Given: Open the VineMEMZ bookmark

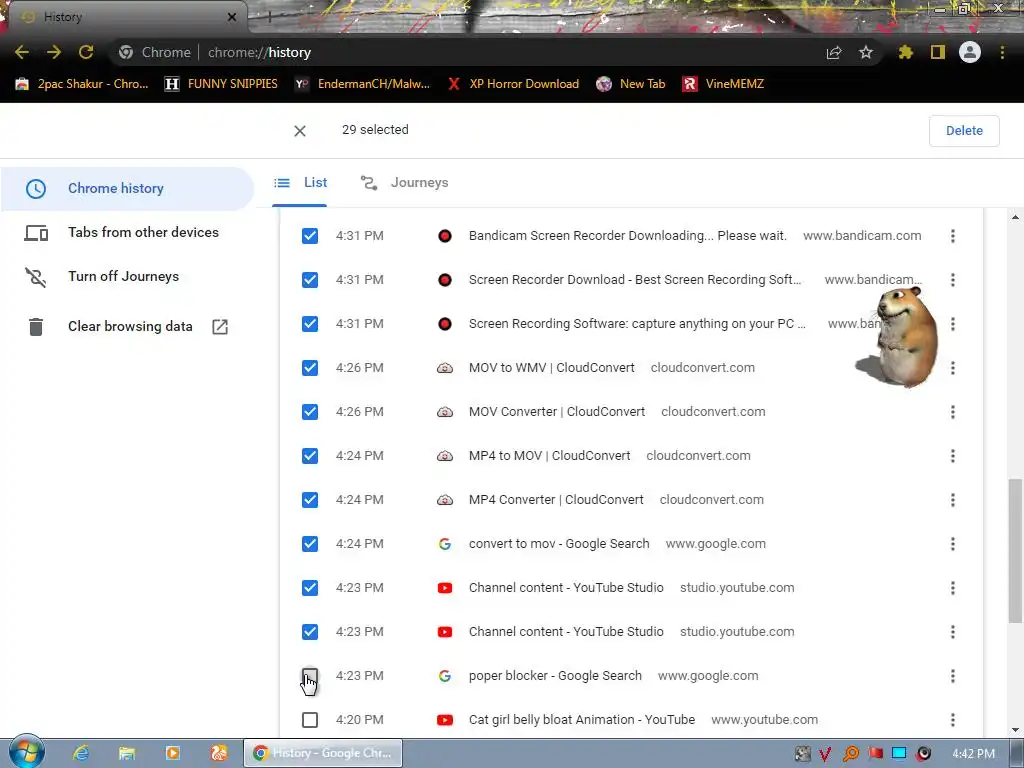Looking at the screenshot, I should click(x=723, y=84).
